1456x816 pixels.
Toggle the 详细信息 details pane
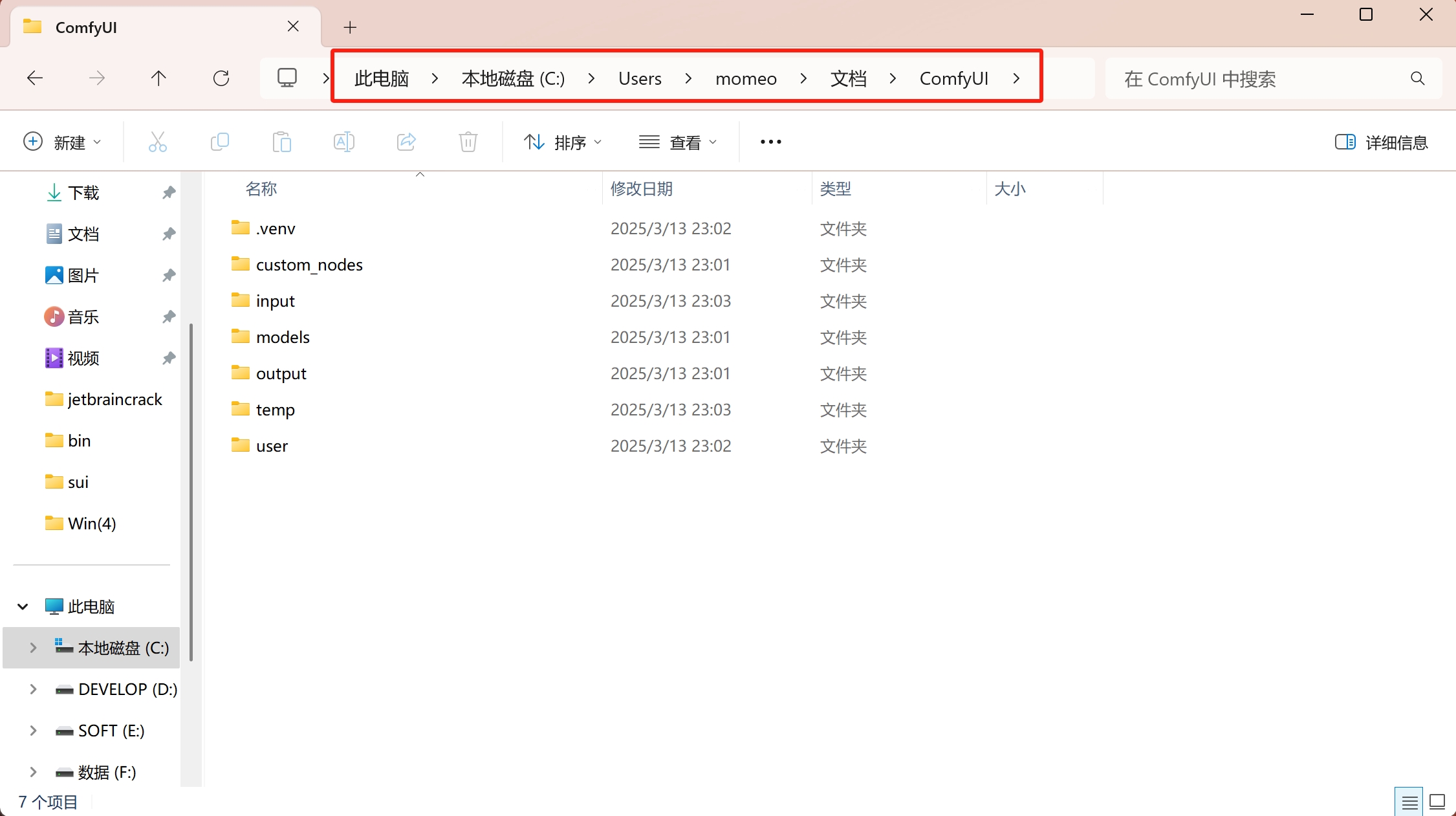(x=1382, y=142)
